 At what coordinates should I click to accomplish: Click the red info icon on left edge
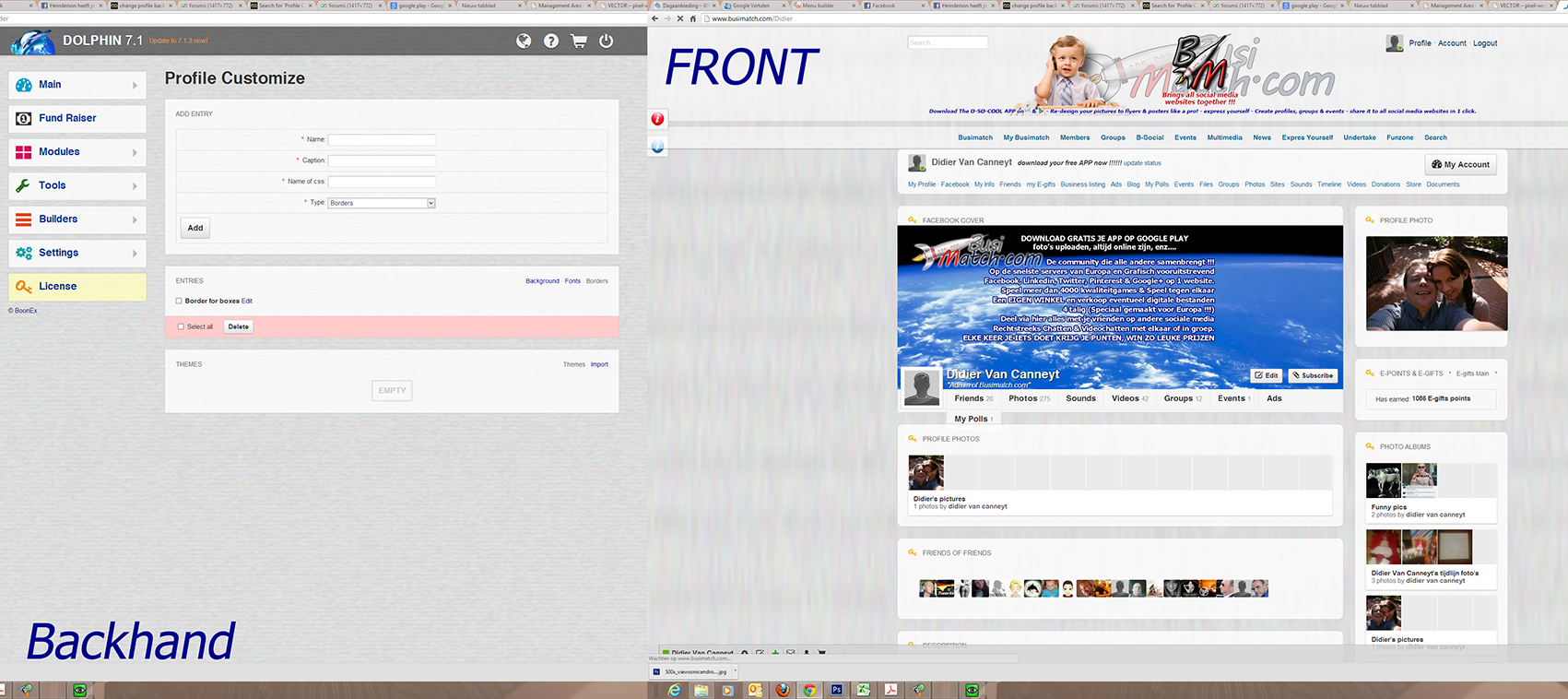(x=657, y=119)
